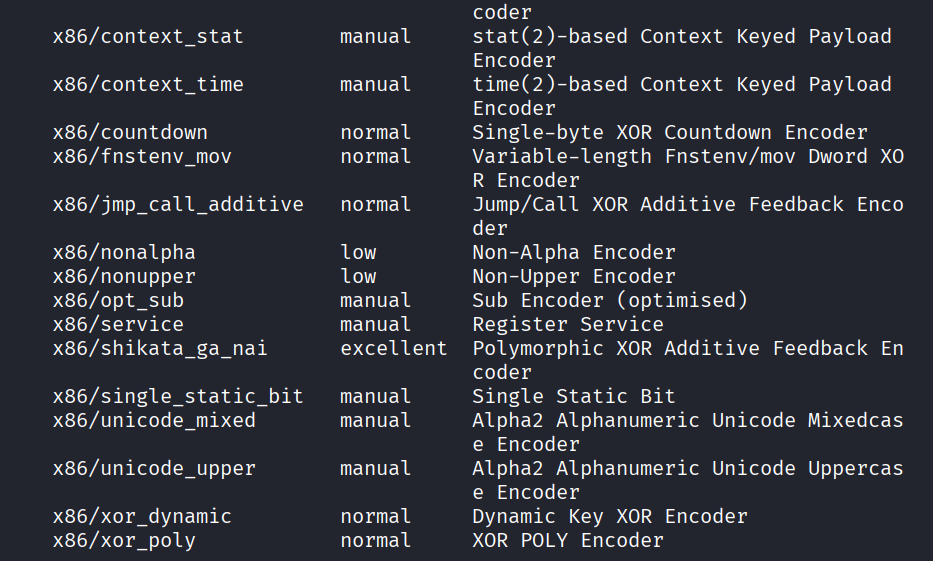Click the "Single-byte XOR Countdown Encoder" description
Image resolution: width=933 pixels, height=561 pixels.
[x=670, y=132]
